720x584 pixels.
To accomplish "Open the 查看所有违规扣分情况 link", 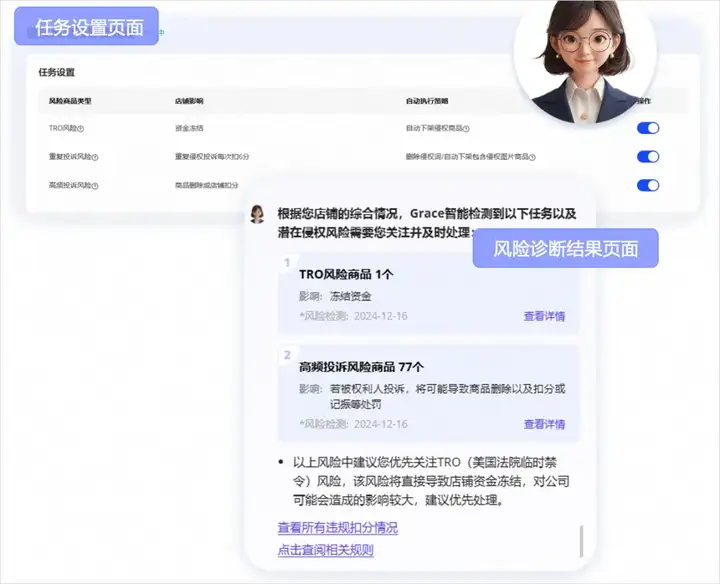I will click(x=338, y=528).
